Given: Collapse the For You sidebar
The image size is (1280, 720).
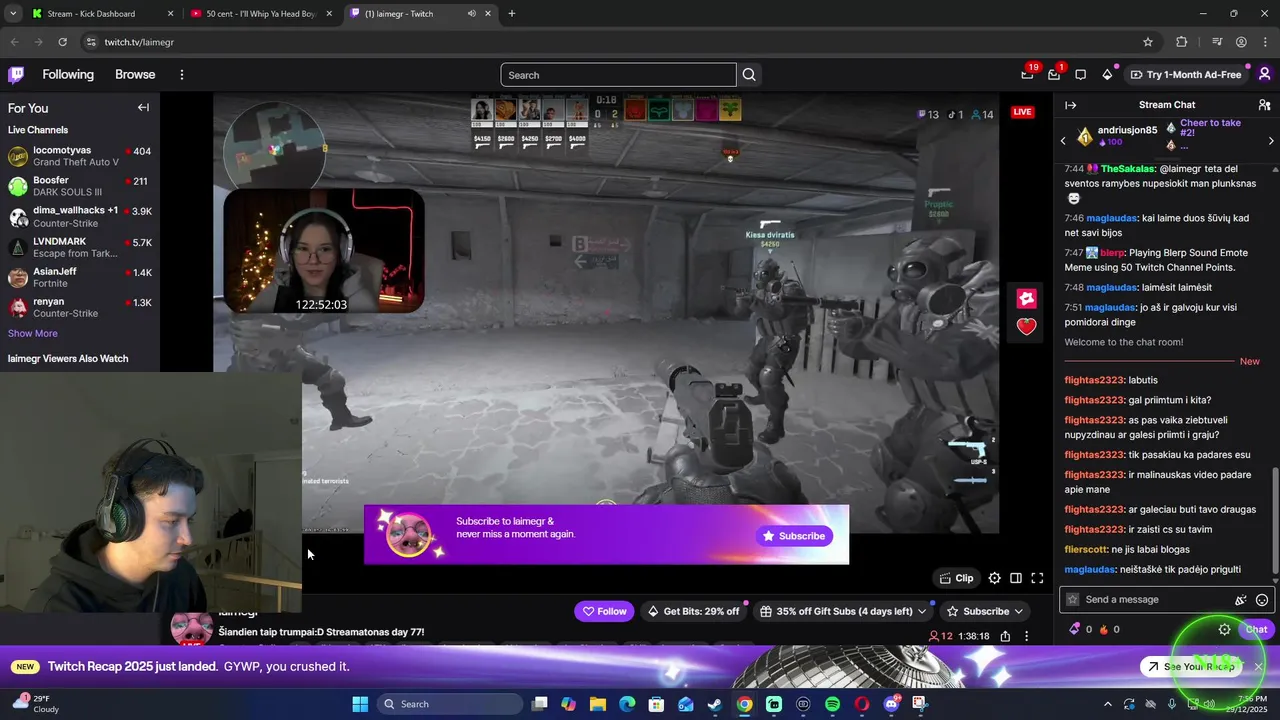Looking at the screenshot, I should point(143,108).
